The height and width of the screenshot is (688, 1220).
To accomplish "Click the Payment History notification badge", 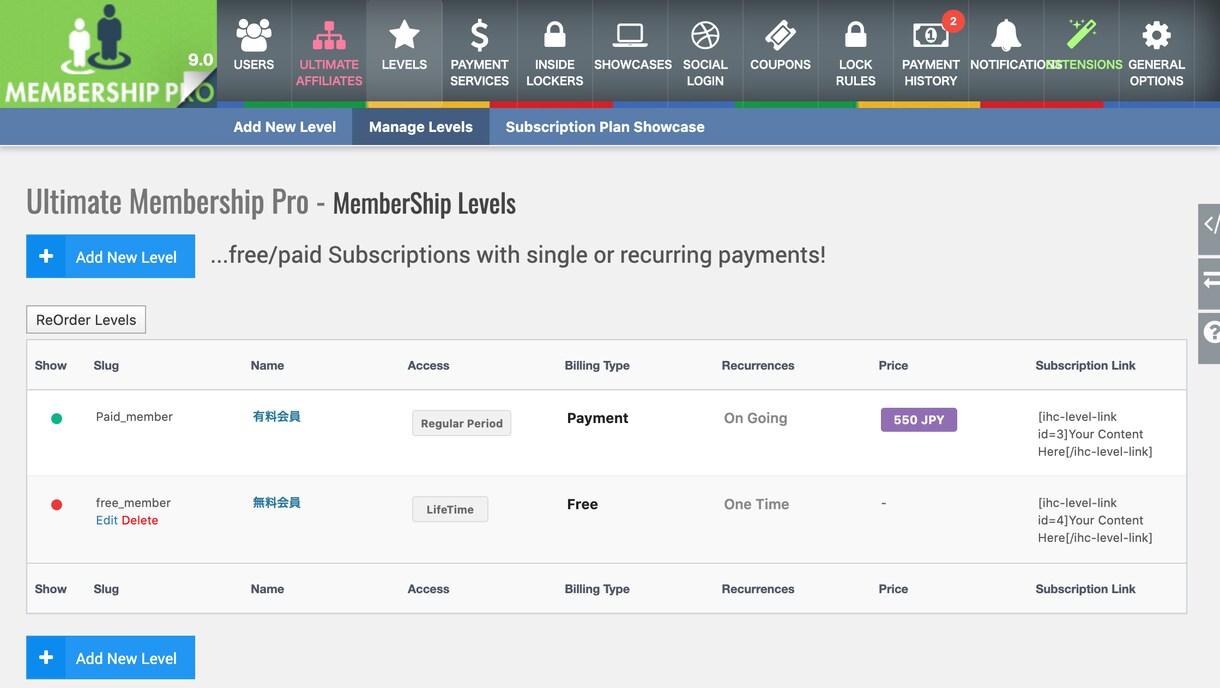I will pyautogui.click(x=953, y=21).
